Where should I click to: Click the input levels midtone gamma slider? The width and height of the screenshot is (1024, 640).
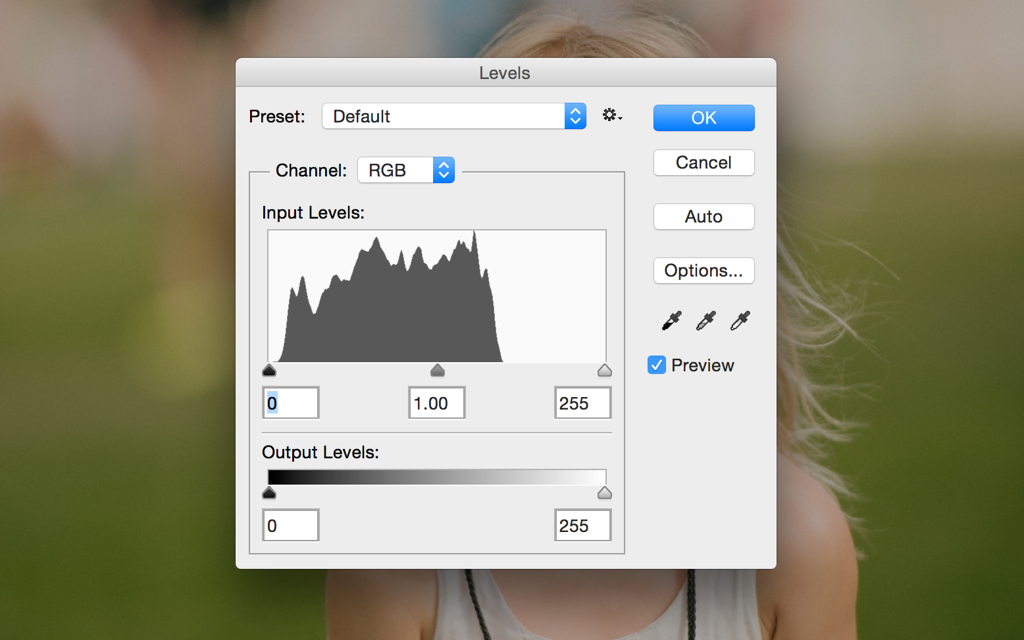point(438,370)
